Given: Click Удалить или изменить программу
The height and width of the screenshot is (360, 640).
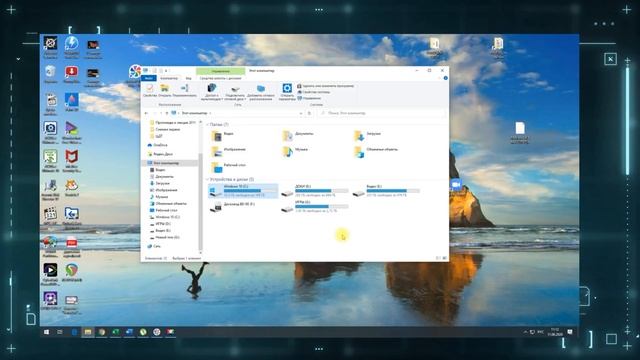Looking at the screenshot, I should 325,86.
